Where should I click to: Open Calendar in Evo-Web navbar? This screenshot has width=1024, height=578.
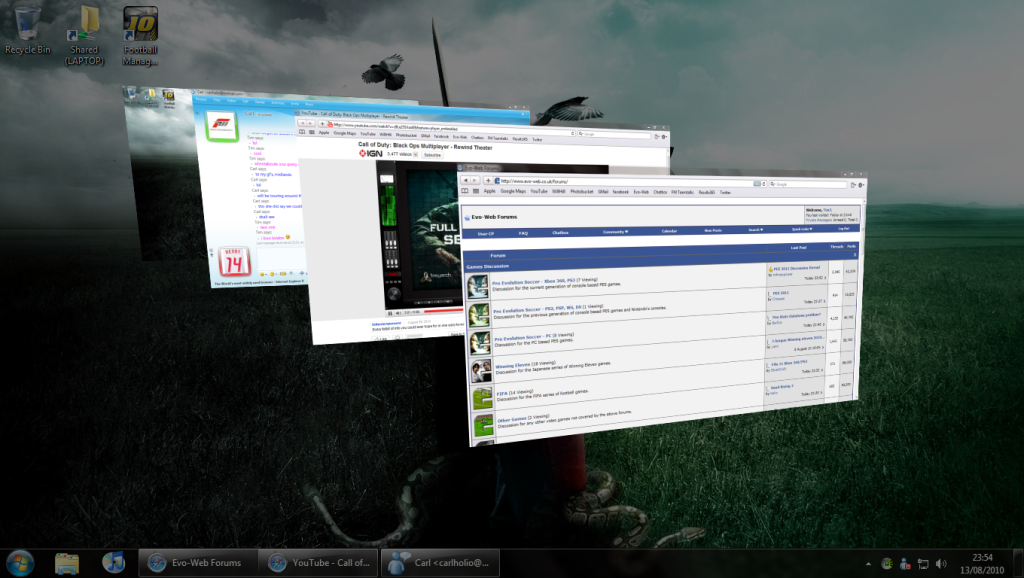coord(669,231)
